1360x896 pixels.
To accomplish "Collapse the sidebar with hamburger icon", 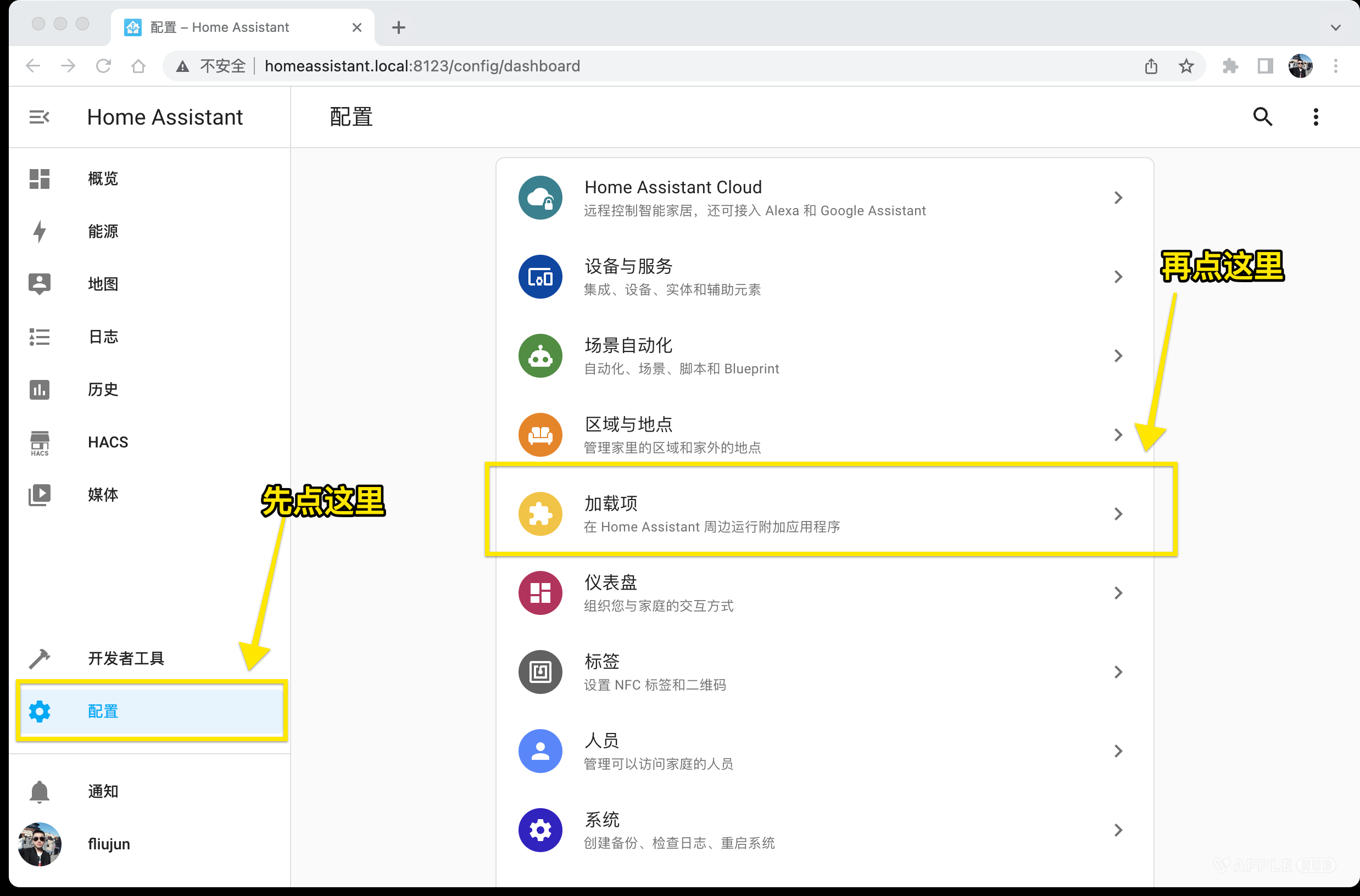I will 39,117.
